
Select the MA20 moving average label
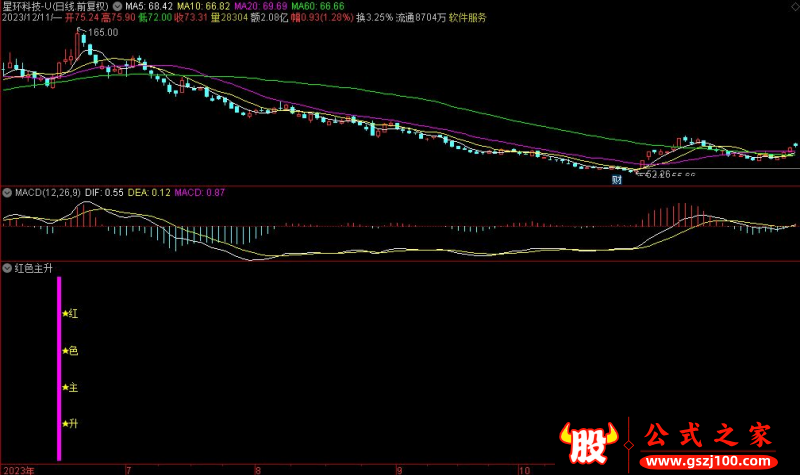click(256, 5)
